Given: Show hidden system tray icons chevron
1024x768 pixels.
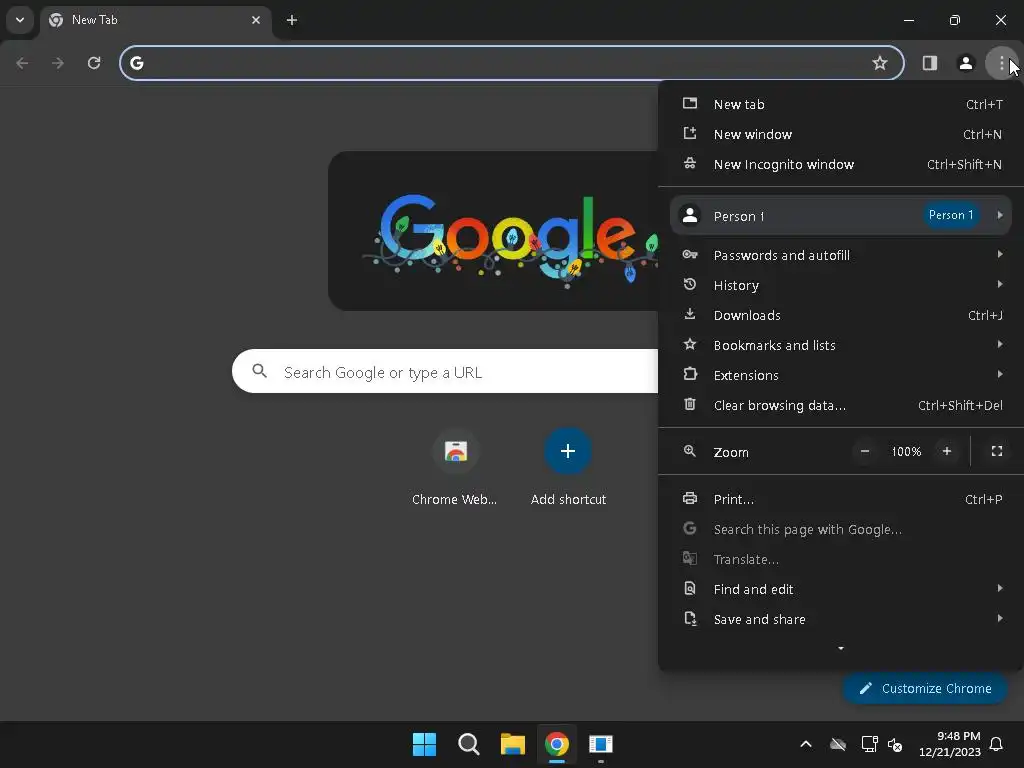Looking at the screenshot, I should (x=806, y=744).
